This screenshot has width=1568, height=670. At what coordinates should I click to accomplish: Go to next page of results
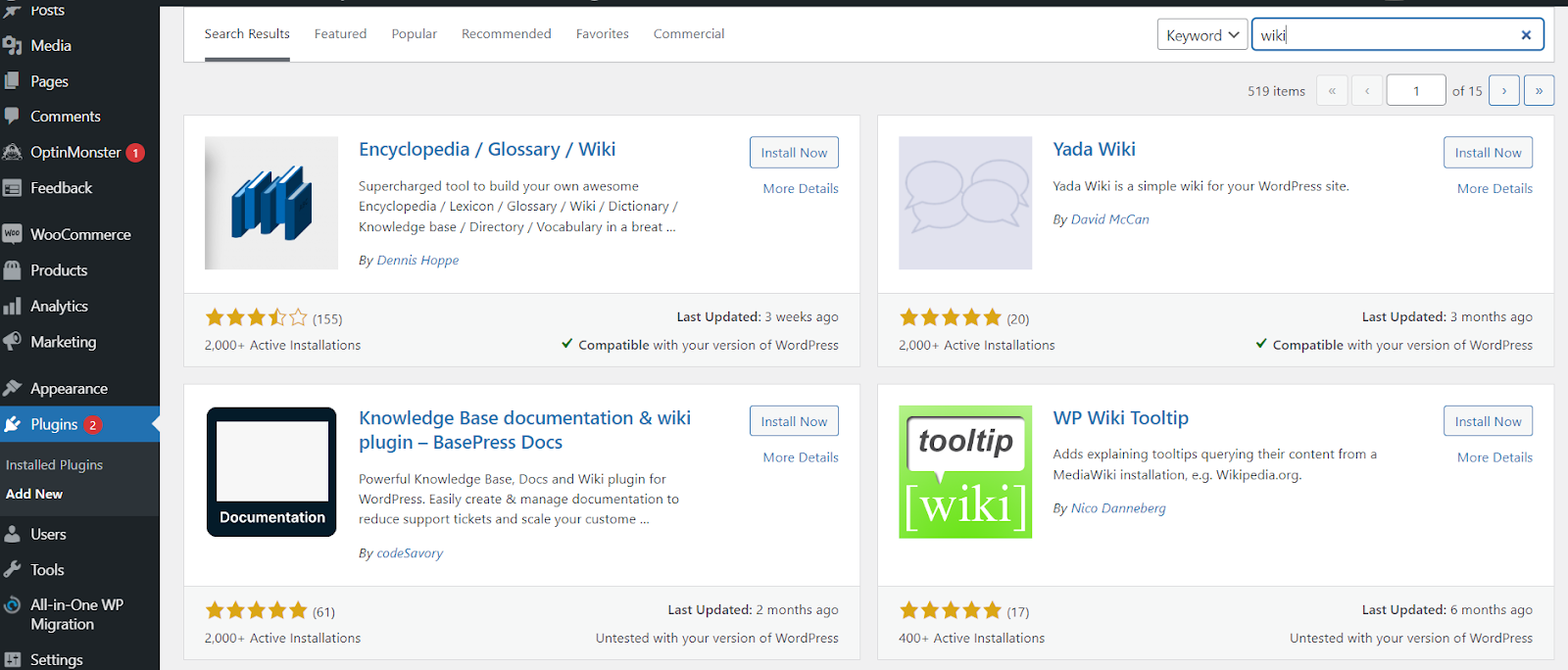(x=1504, y=90)
